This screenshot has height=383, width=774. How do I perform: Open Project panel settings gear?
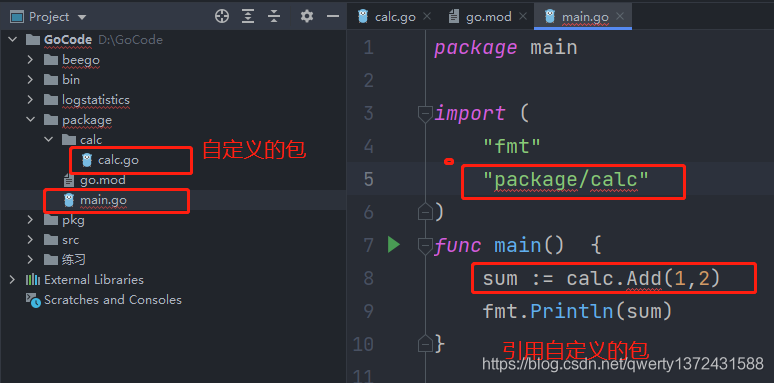(x=307, y=17)
